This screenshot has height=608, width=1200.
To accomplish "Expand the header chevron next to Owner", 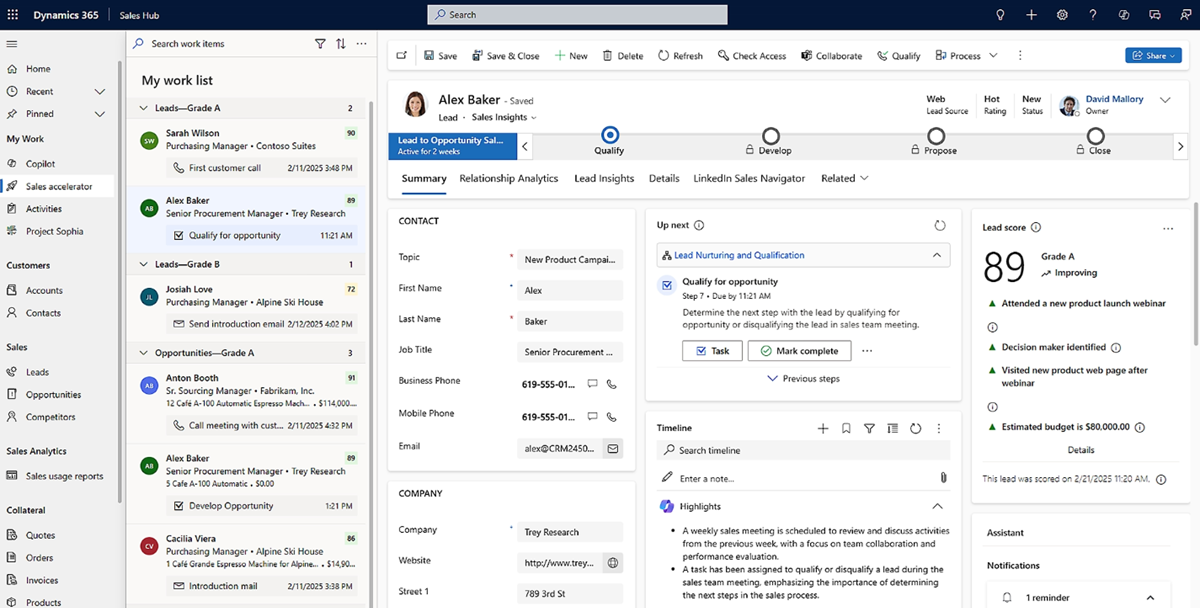I will [x=1165, y=100].
